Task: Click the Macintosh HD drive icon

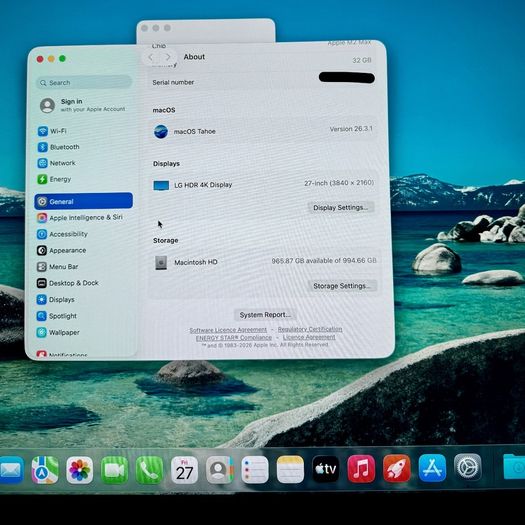Action: (161, 262)
